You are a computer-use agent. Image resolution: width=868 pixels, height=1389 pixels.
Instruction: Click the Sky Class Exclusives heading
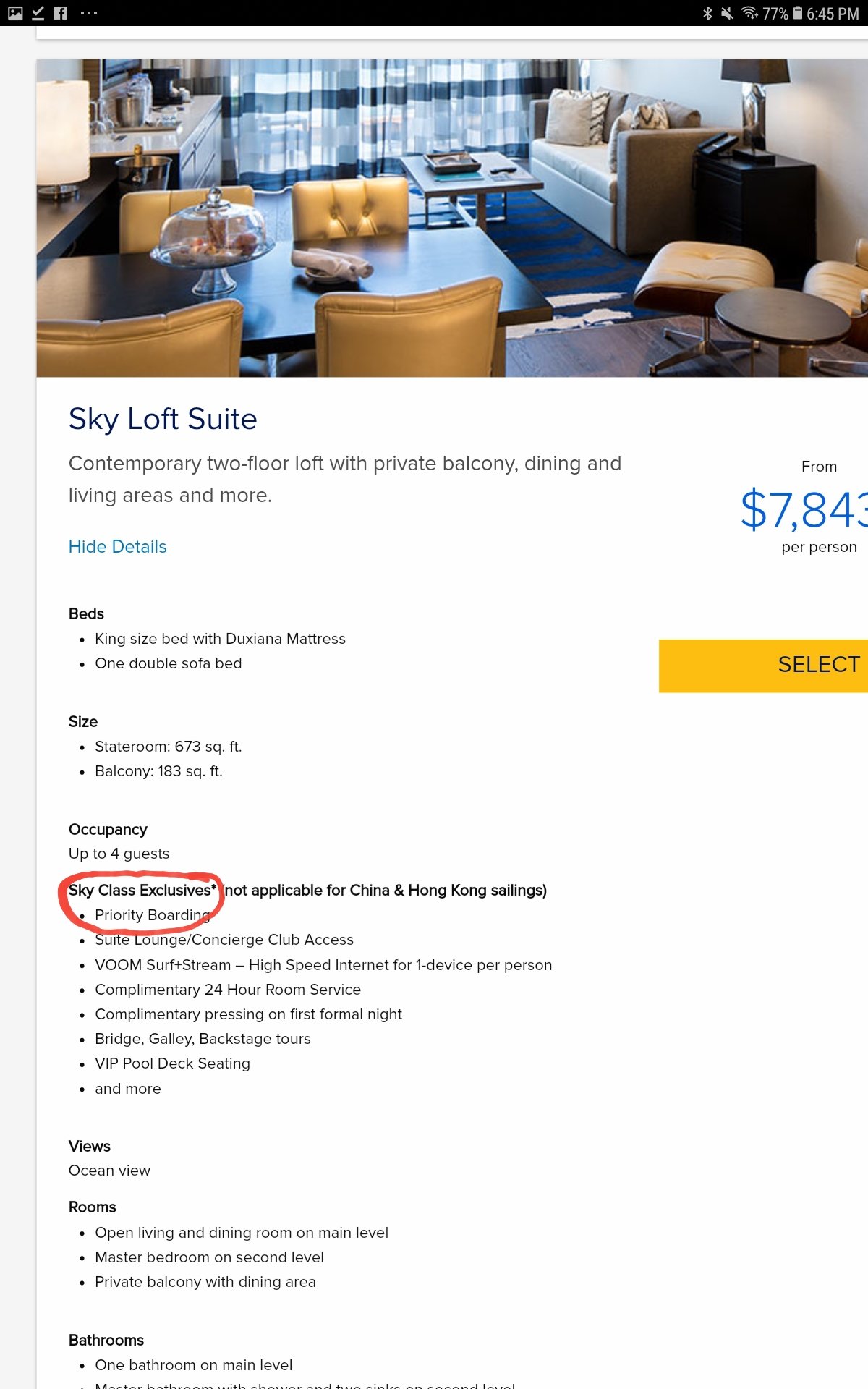[x=142, y=890]
